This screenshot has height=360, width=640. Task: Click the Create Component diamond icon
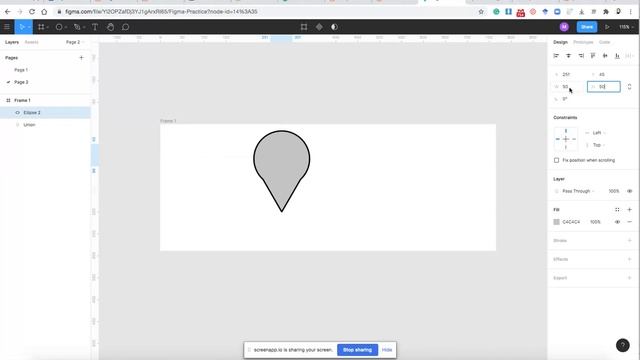[319, 27]
